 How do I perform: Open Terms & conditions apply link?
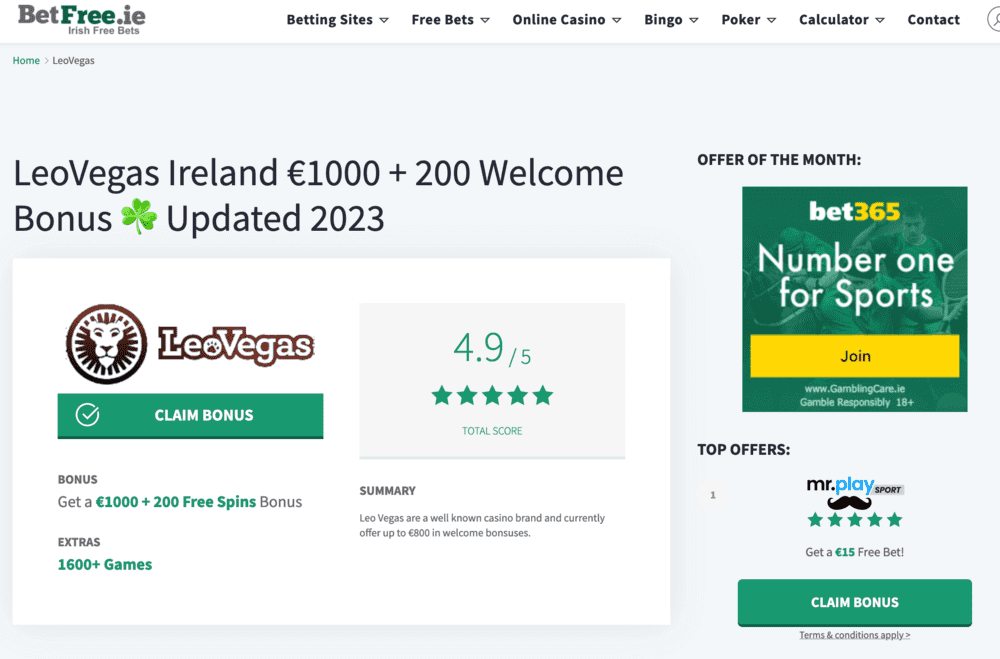855,635
